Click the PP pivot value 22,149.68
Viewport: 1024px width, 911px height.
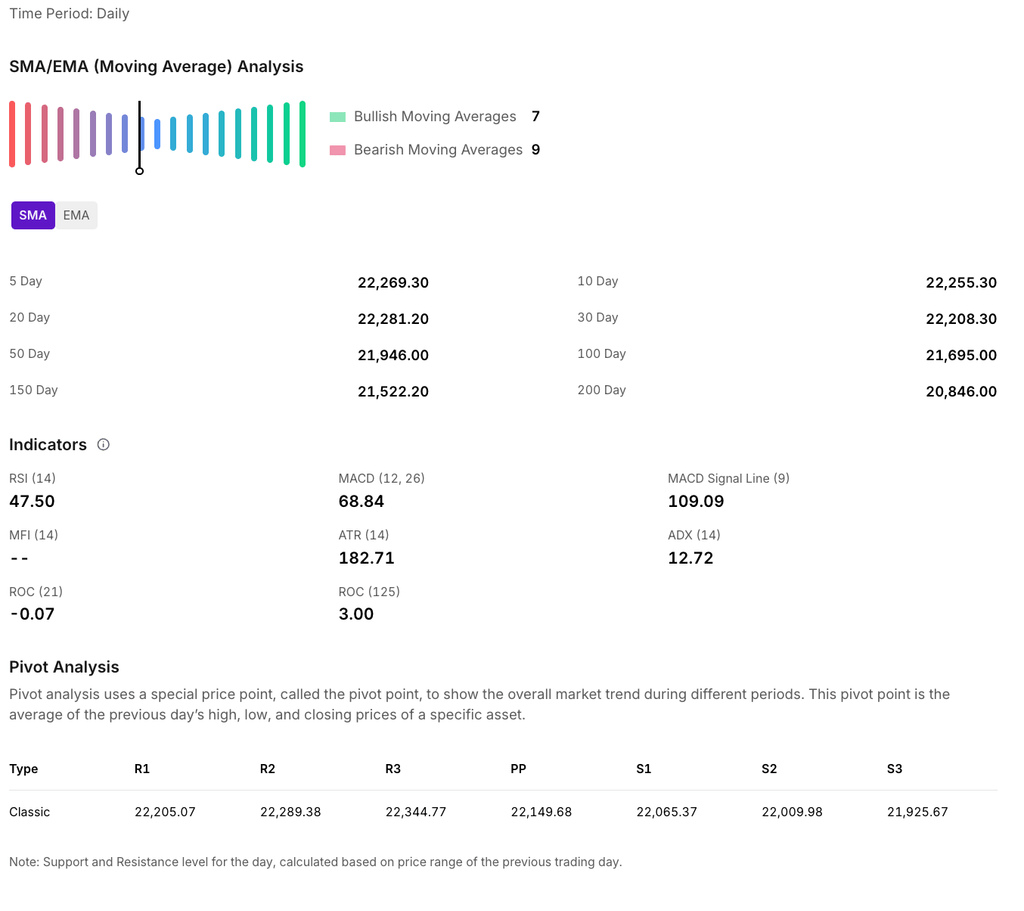541,812
